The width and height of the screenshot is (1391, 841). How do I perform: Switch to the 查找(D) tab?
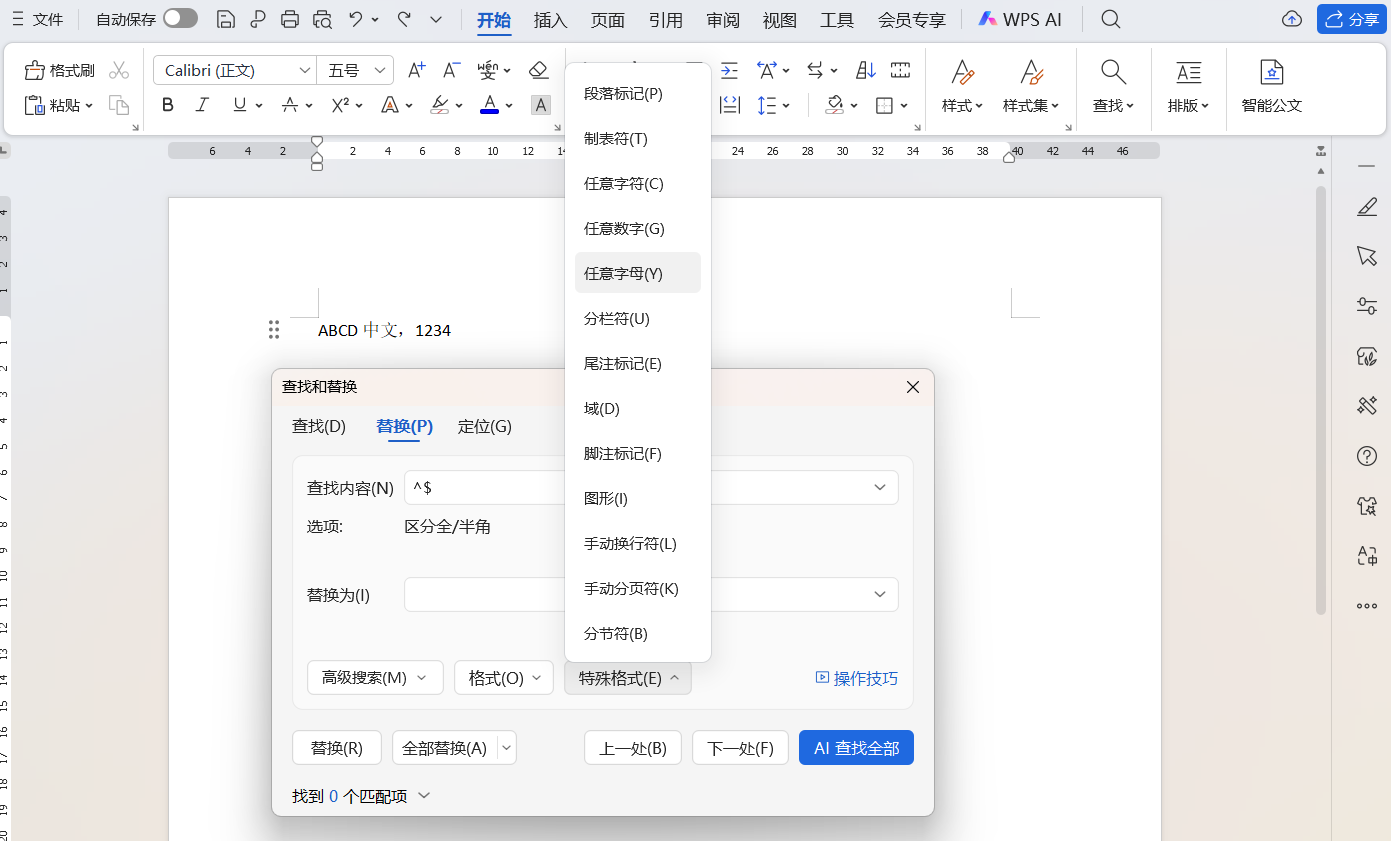tap(319, 426)
